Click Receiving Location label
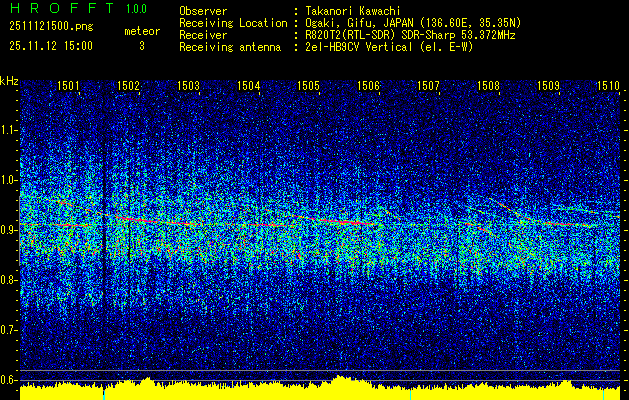The image size is (629, 400). [233, 23]
